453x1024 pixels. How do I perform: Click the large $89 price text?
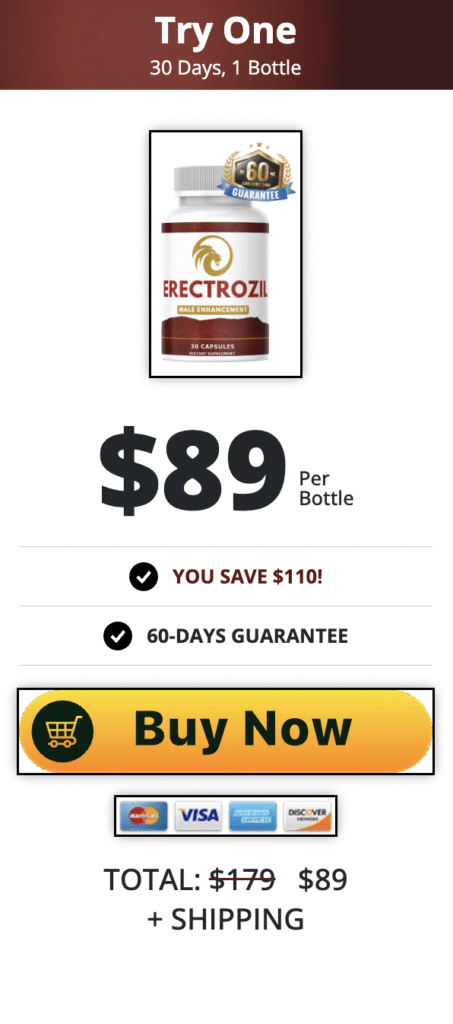click(x=193, y=471)
